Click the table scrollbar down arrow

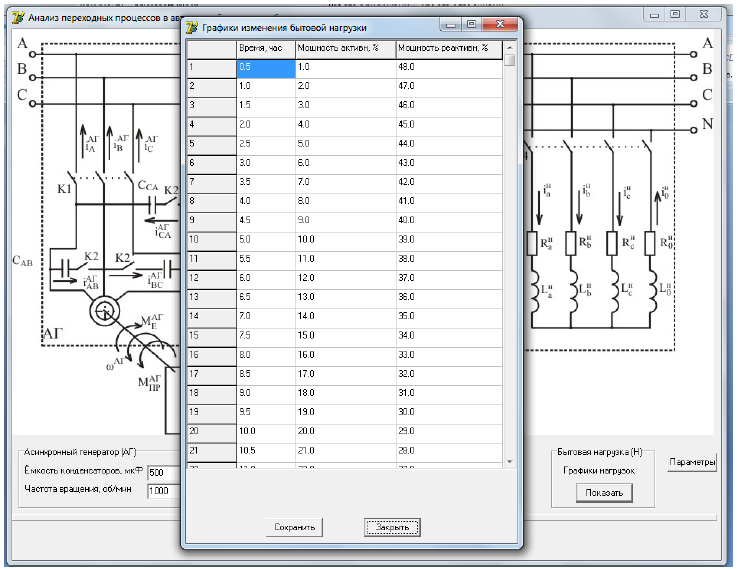tap(510, 461)
